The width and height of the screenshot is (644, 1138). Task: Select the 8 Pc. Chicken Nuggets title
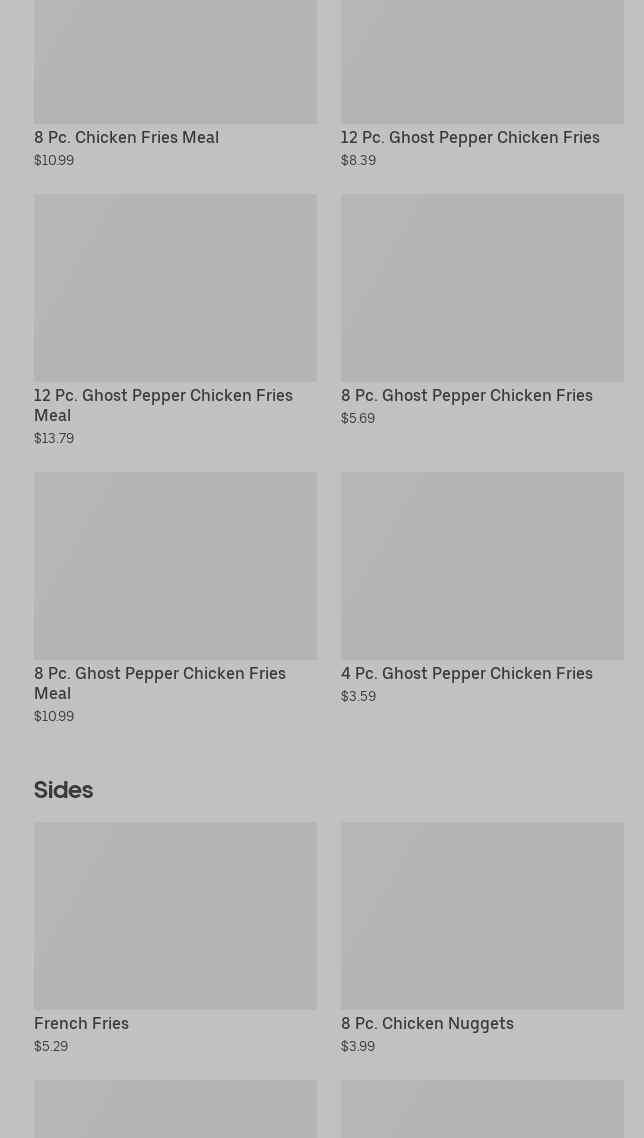pyautogui.click(x=427, y=1024)
